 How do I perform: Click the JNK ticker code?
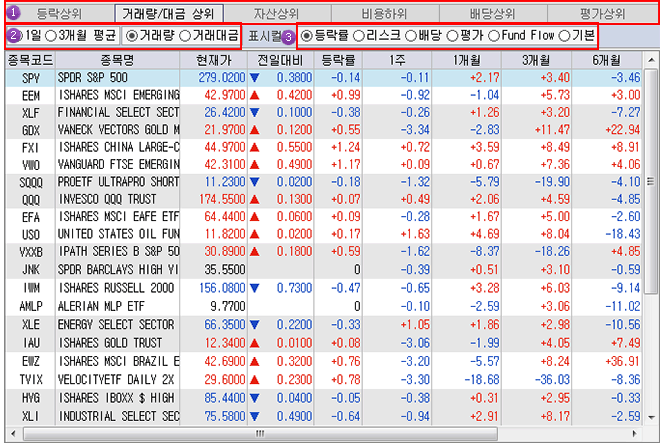click(x=31, y=270)
